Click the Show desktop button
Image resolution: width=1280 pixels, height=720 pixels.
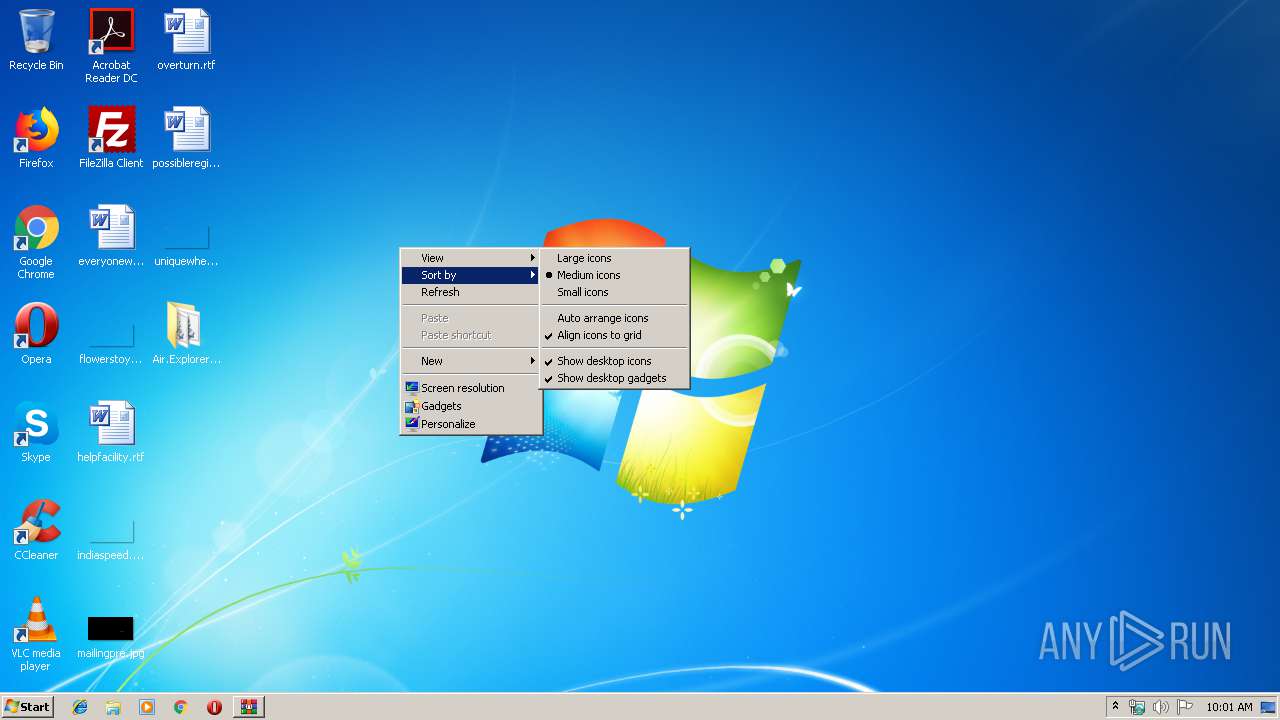point(1269,707)
